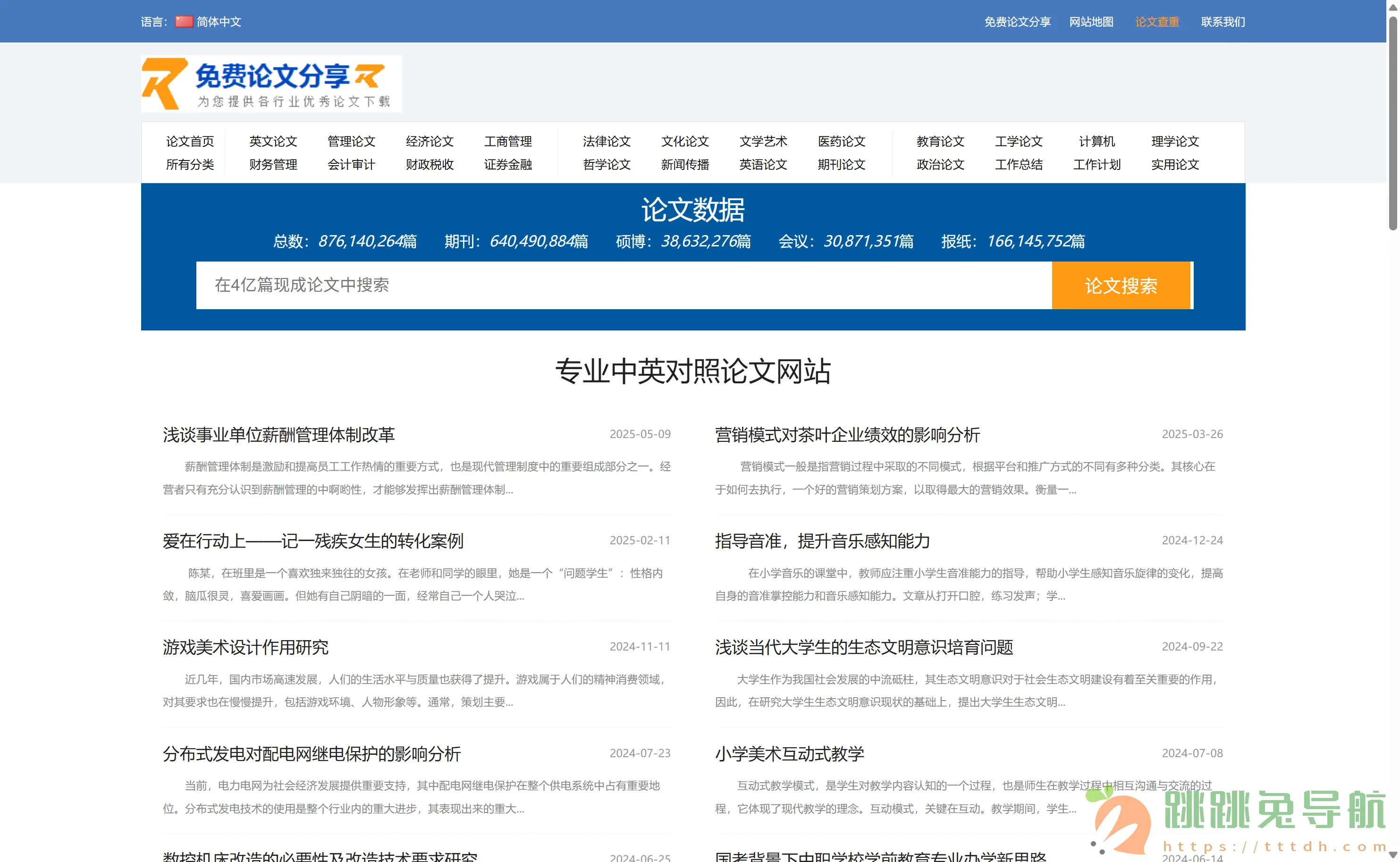
Task: Open 财政税收 category
Action: tap(430, 164)
